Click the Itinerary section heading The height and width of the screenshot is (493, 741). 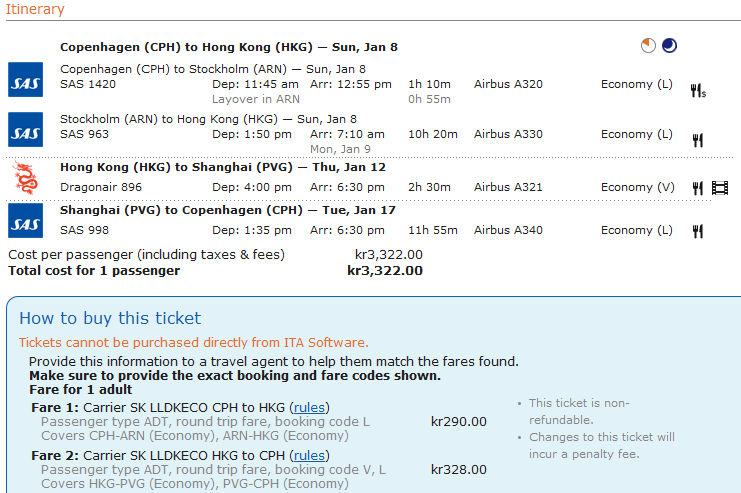[35, 9]
